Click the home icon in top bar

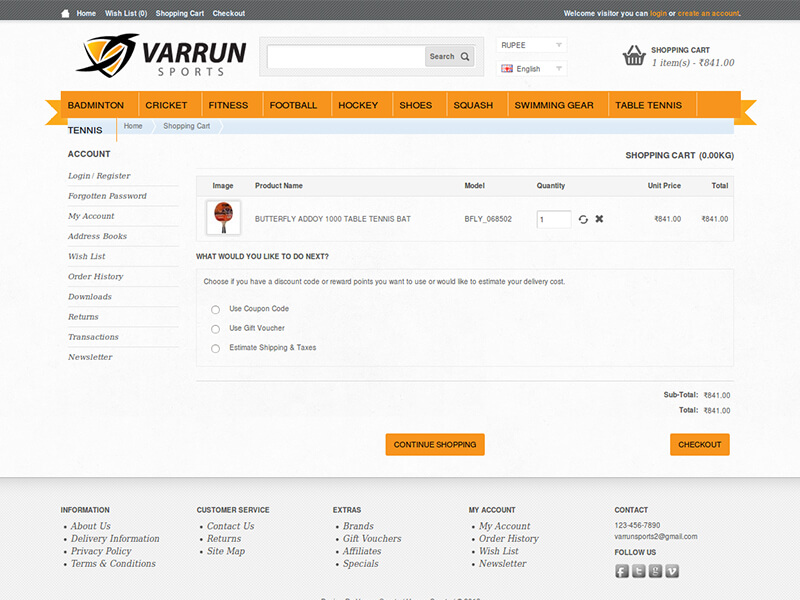click(x=65, y=13)
